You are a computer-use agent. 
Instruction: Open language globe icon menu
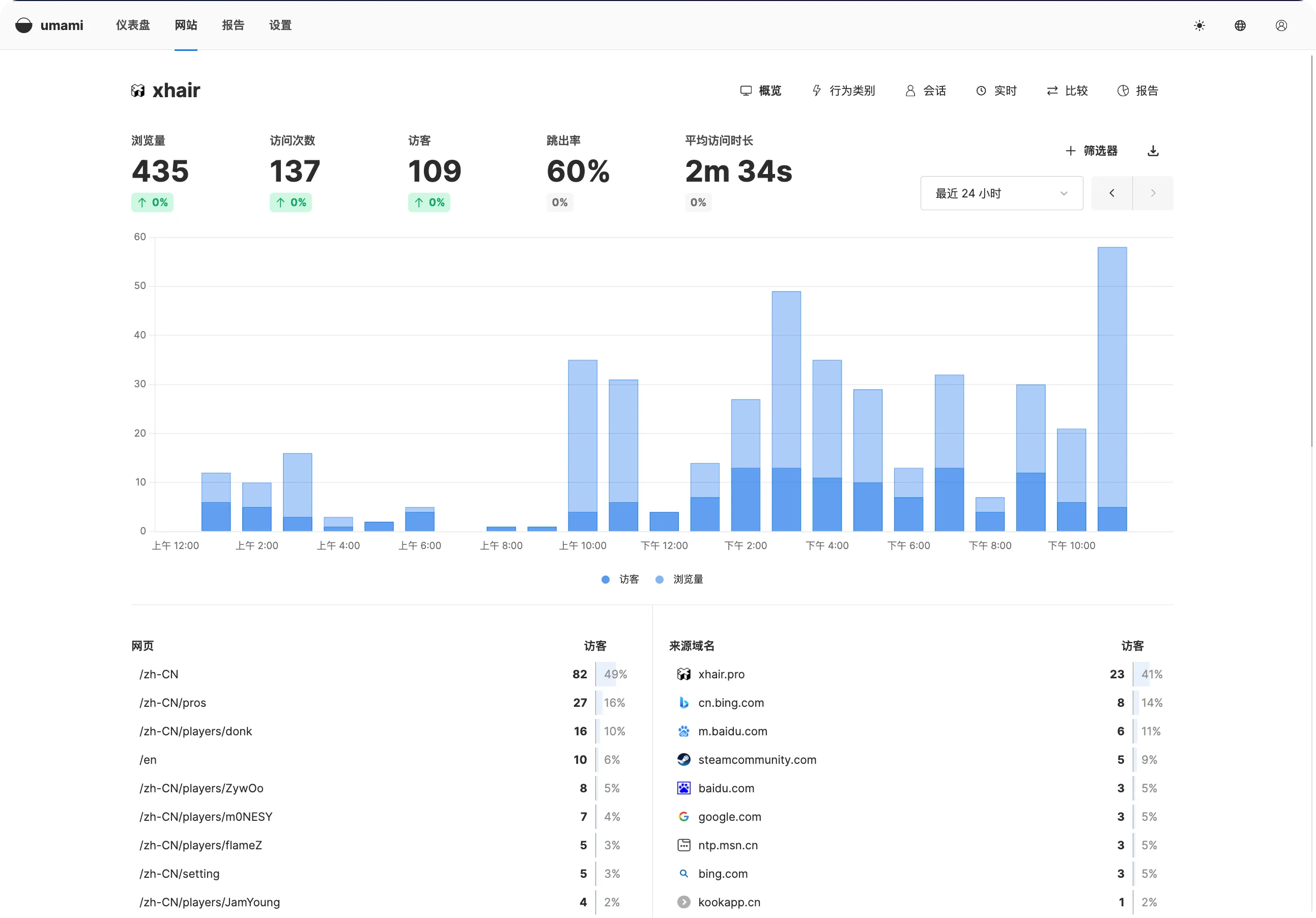pyautogui.click(x=1240, y=25)
